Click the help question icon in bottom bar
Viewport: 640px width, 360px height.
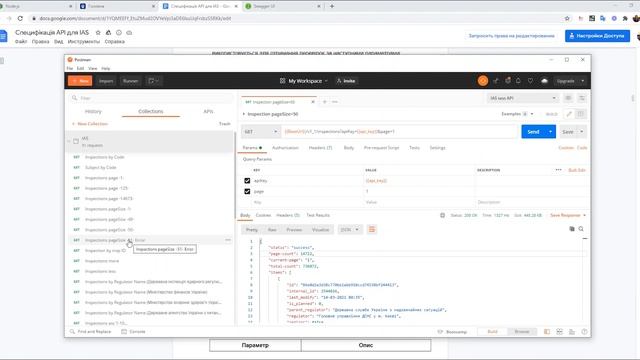point(584,331)
